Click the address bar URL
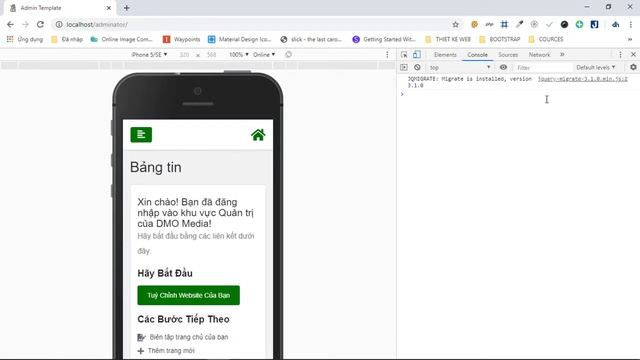 click(97, 24)
